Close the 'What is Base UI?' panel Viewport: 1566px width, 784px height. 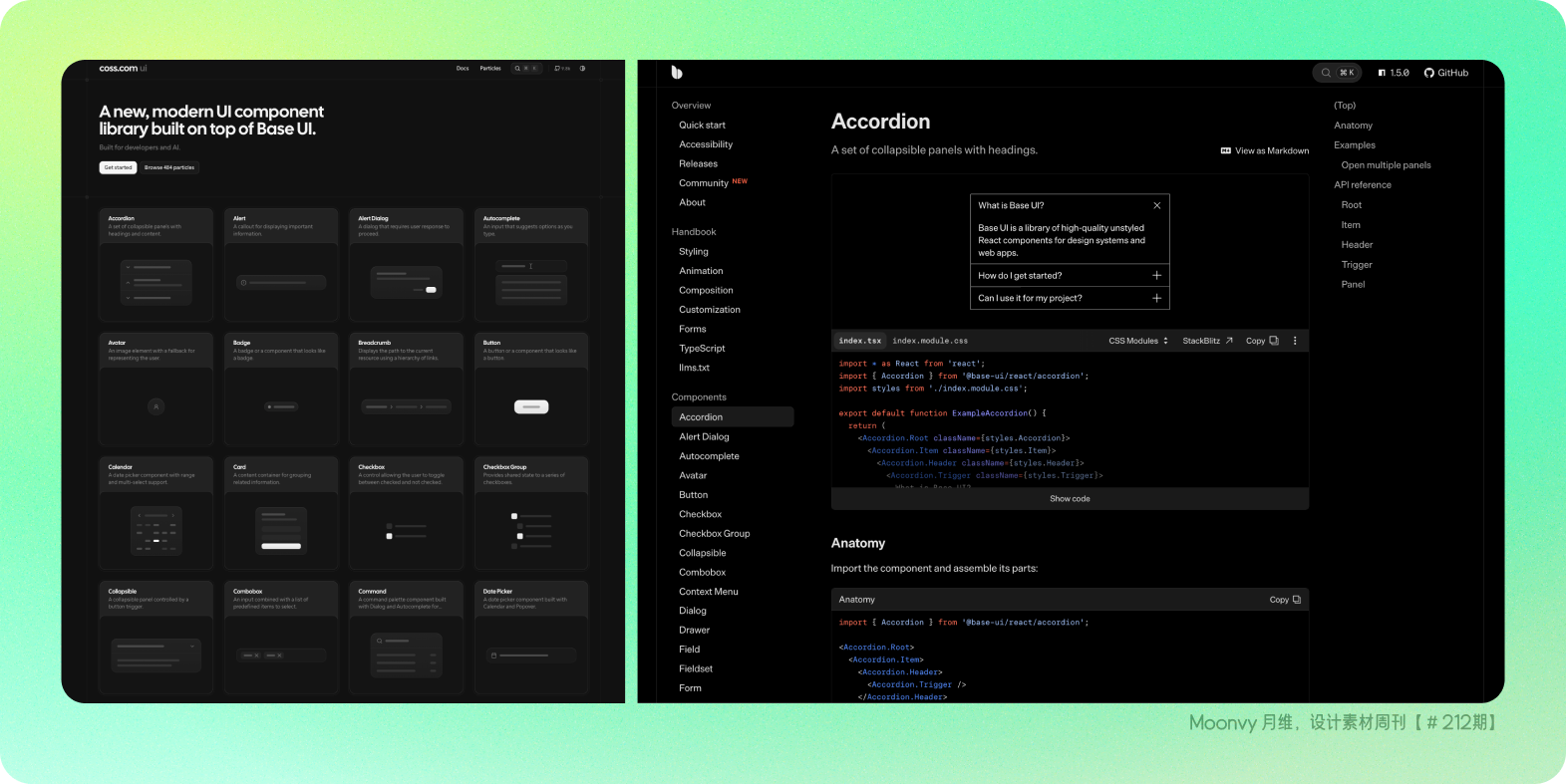point(1156,205)
